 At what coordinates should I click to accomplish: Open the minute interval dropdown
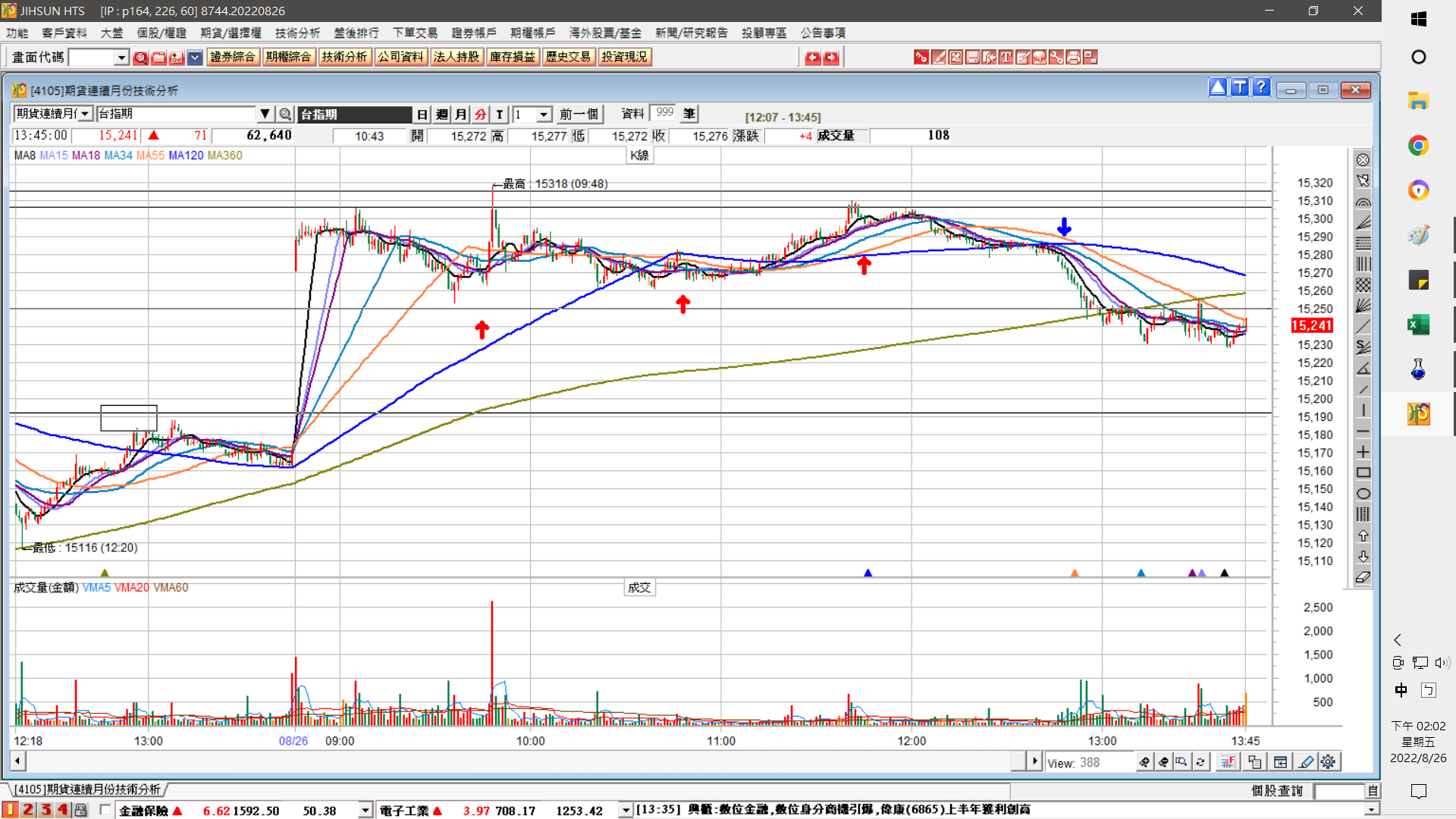[x=544, y=115]
